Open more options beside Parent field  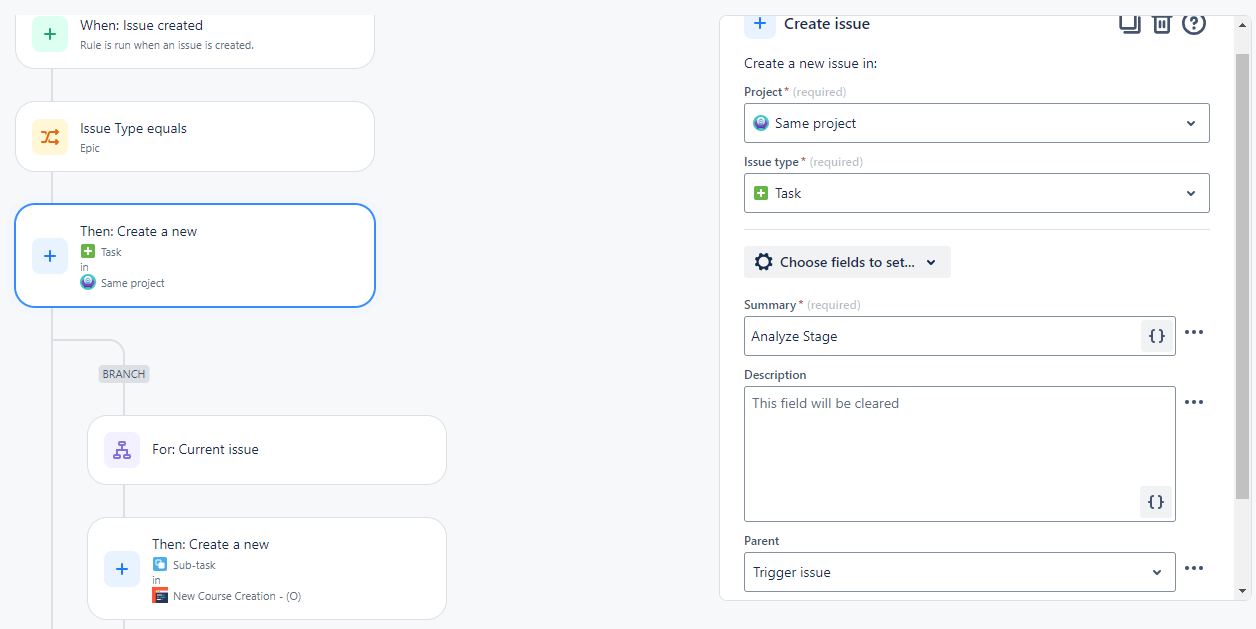pos(1194,568)
